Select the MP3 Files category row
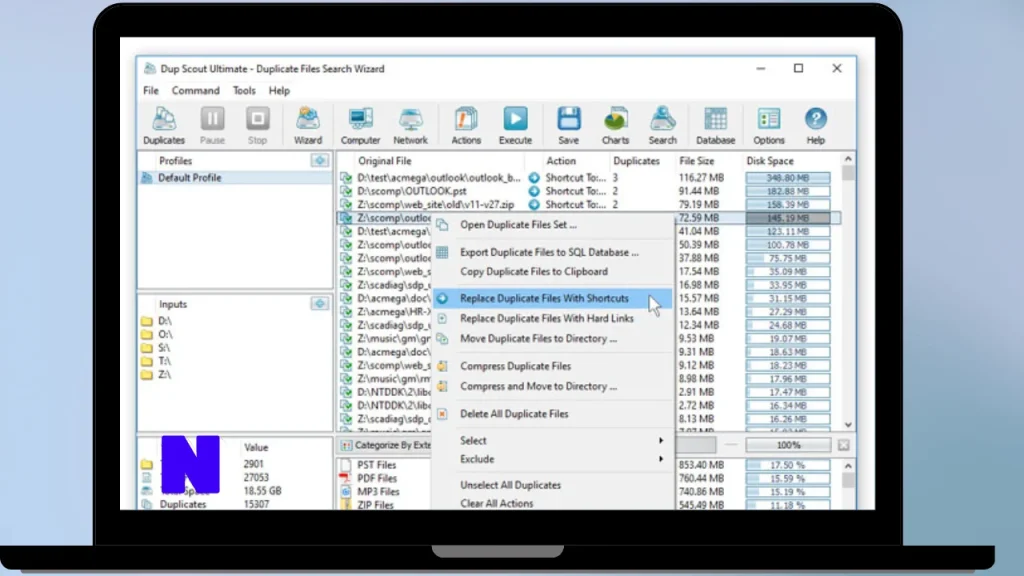Image resolution: width=1024 pixels, height=576 pixels. tap(378, 492)
